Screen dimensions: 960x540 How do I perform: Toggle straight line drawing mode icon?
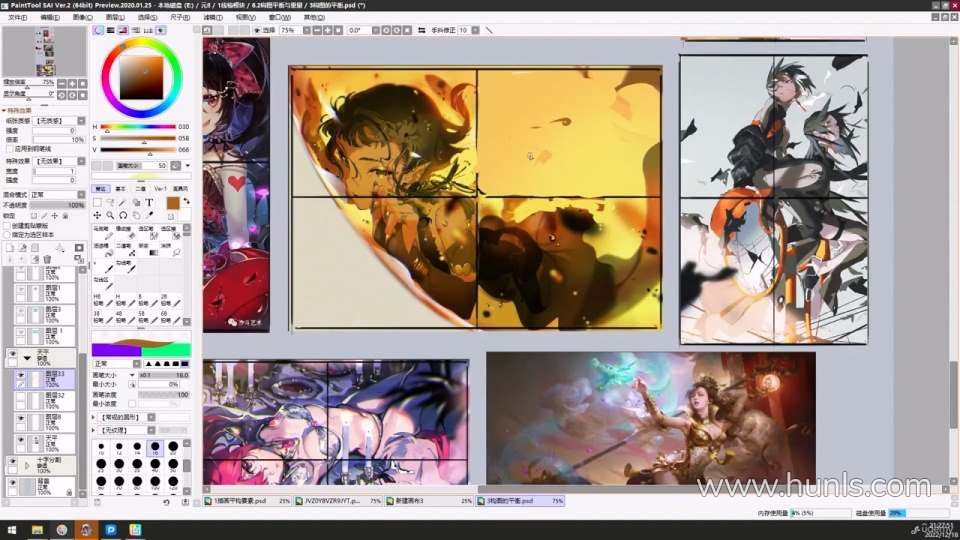point(489,30)
